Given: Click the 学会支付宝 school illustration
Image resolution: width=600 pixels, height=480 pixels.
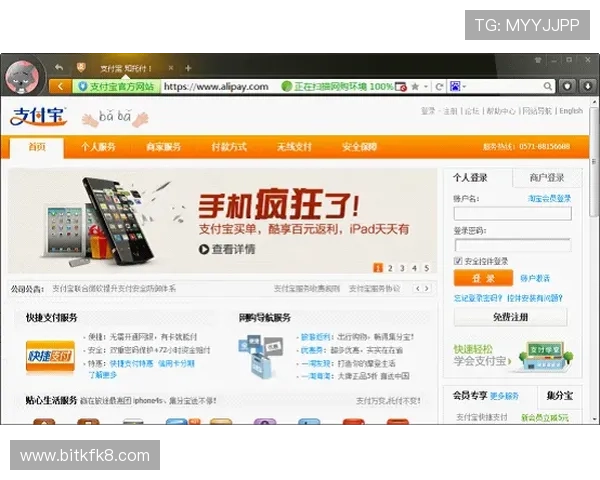Looking at the screenshot, I should click(546, 357).
